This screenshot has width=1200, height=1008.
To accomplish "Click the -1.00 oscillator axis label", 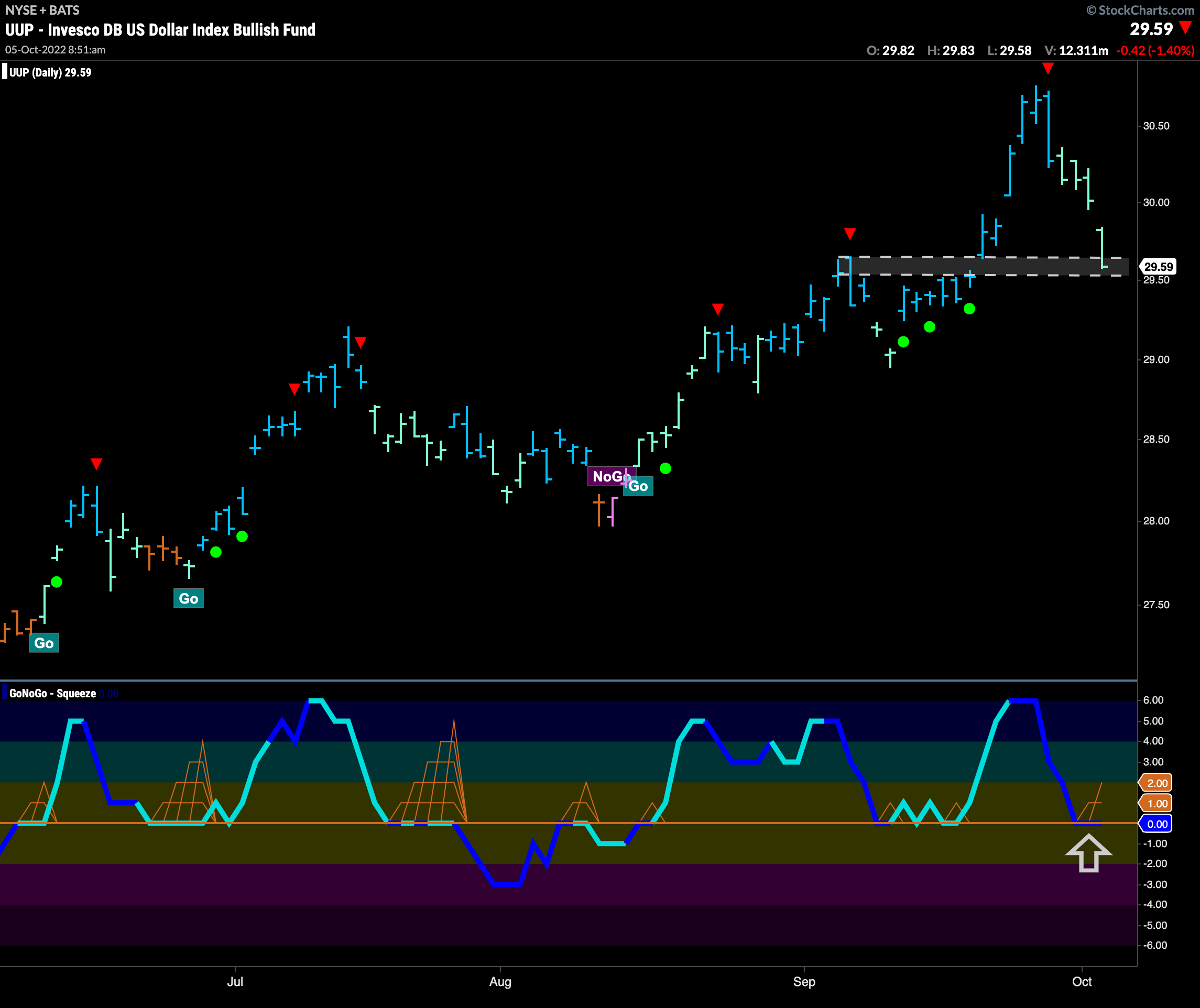I will tap(1155, 843).
